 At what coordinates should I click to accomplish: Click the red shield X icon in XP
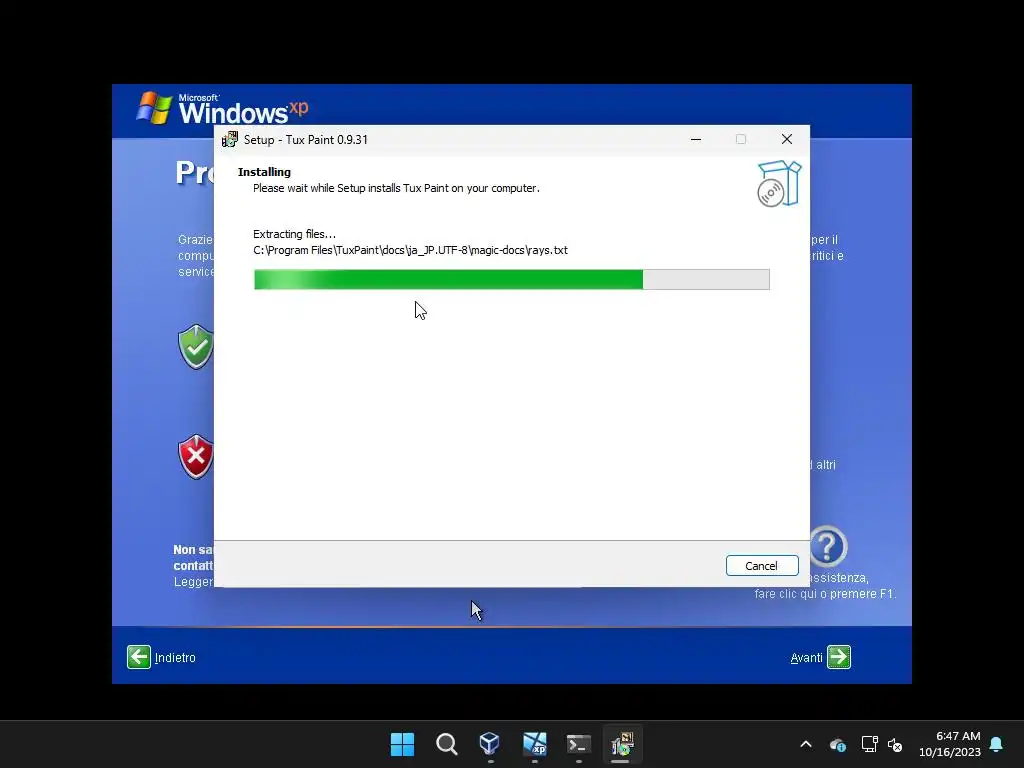point(195,456)
